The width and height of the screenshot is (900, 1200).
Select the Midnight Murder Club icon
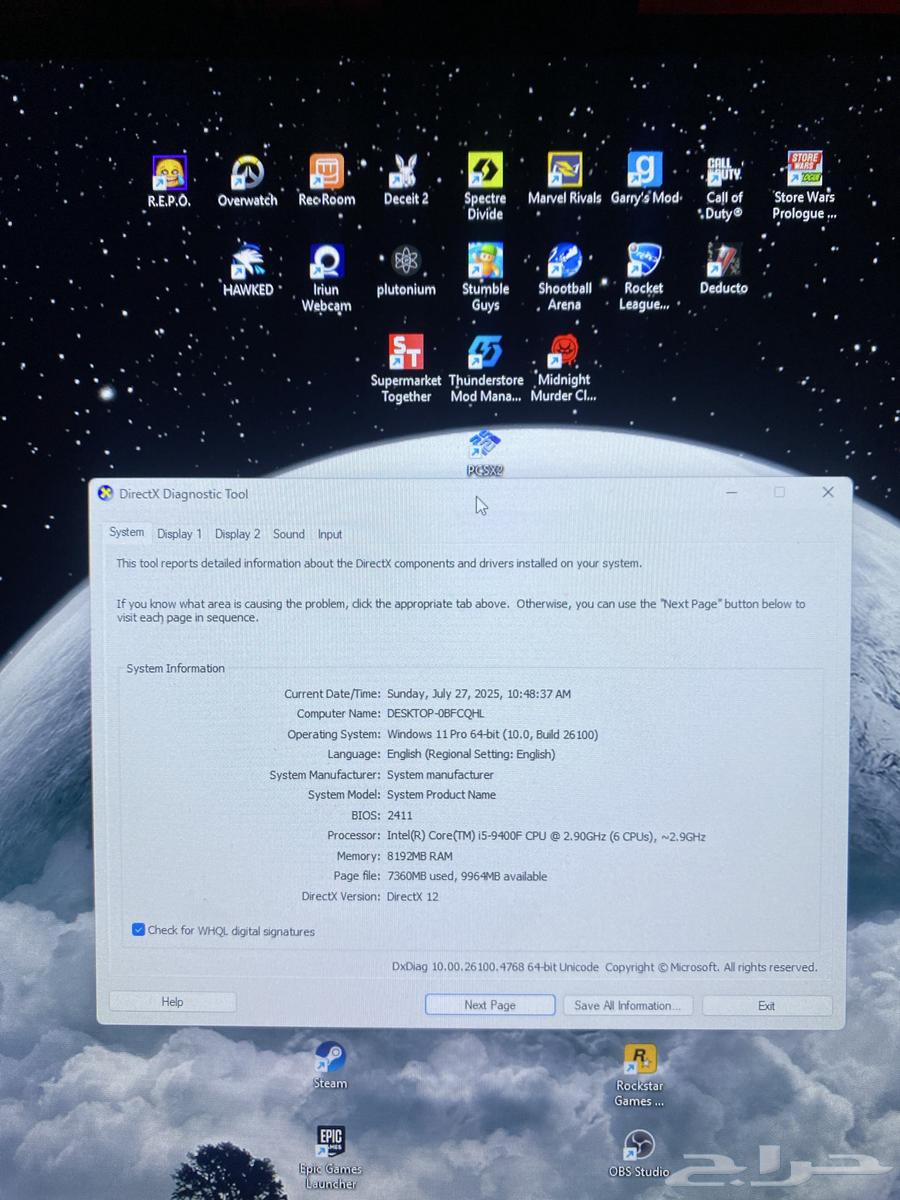pos(564,369)
